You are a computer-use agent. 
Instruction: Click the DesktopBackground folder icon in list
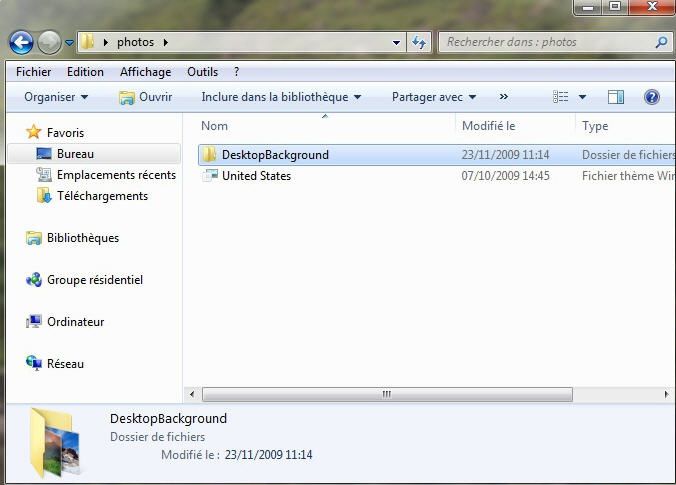tap(210, 154)
